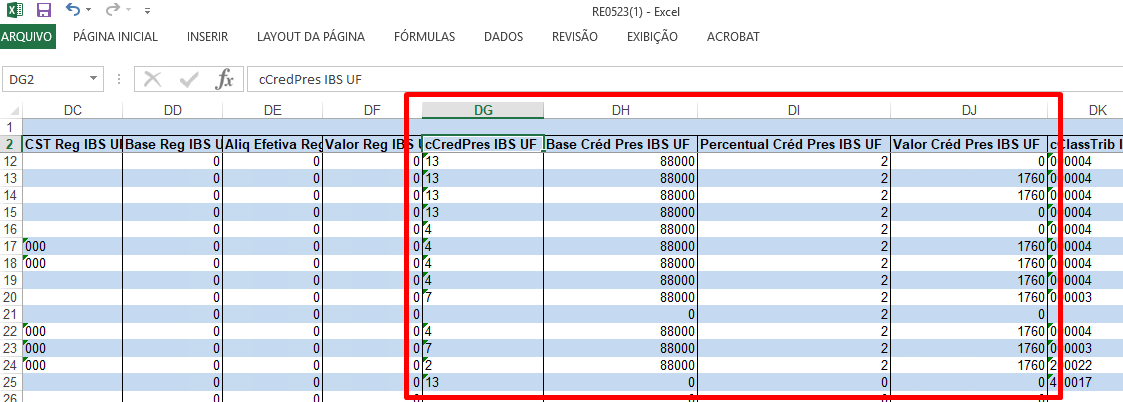Select the ACROBAT tab
The image size is (1123, 402).
coord(733,37)
